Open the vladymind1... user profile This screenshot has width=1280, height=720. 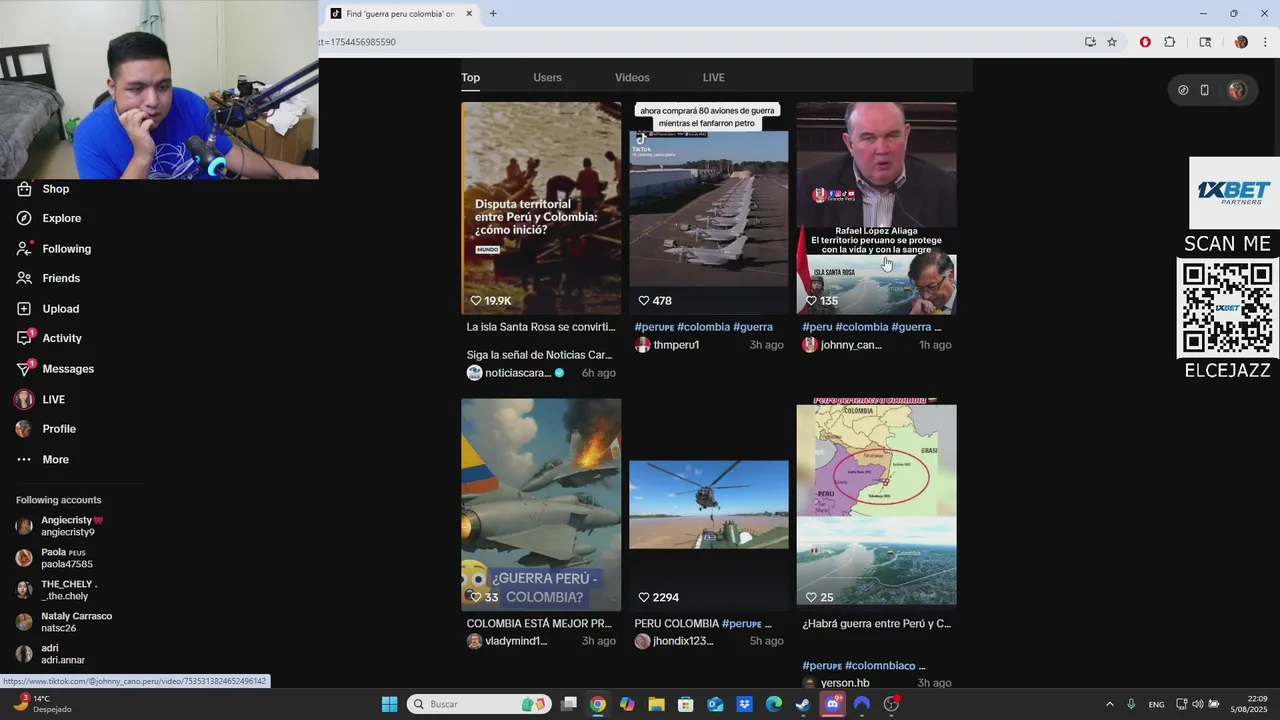516,641
